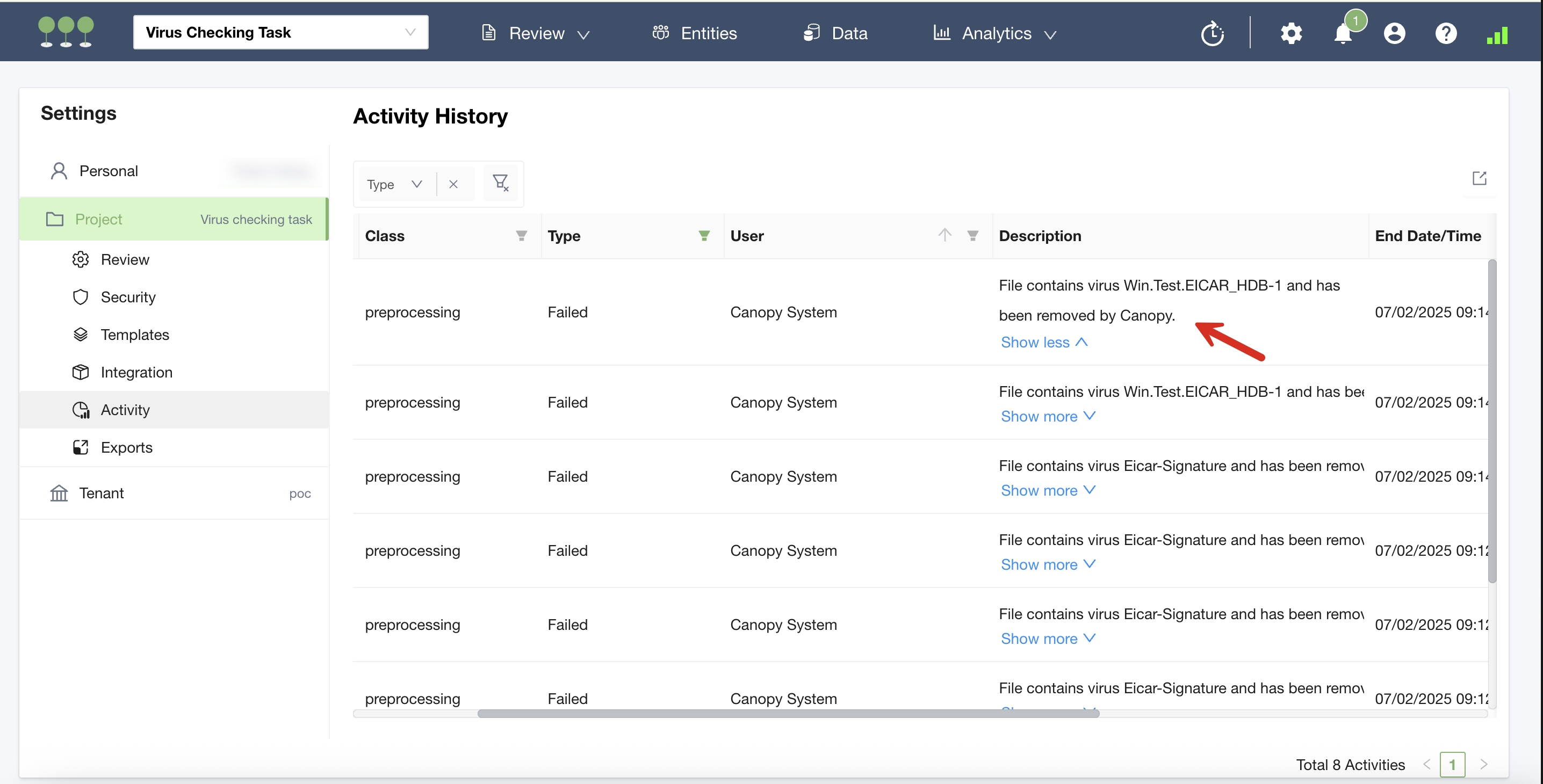Click the export table icon
Image resolution: width=1543 pixels, height=784 pixels.
pos(1479,178)
